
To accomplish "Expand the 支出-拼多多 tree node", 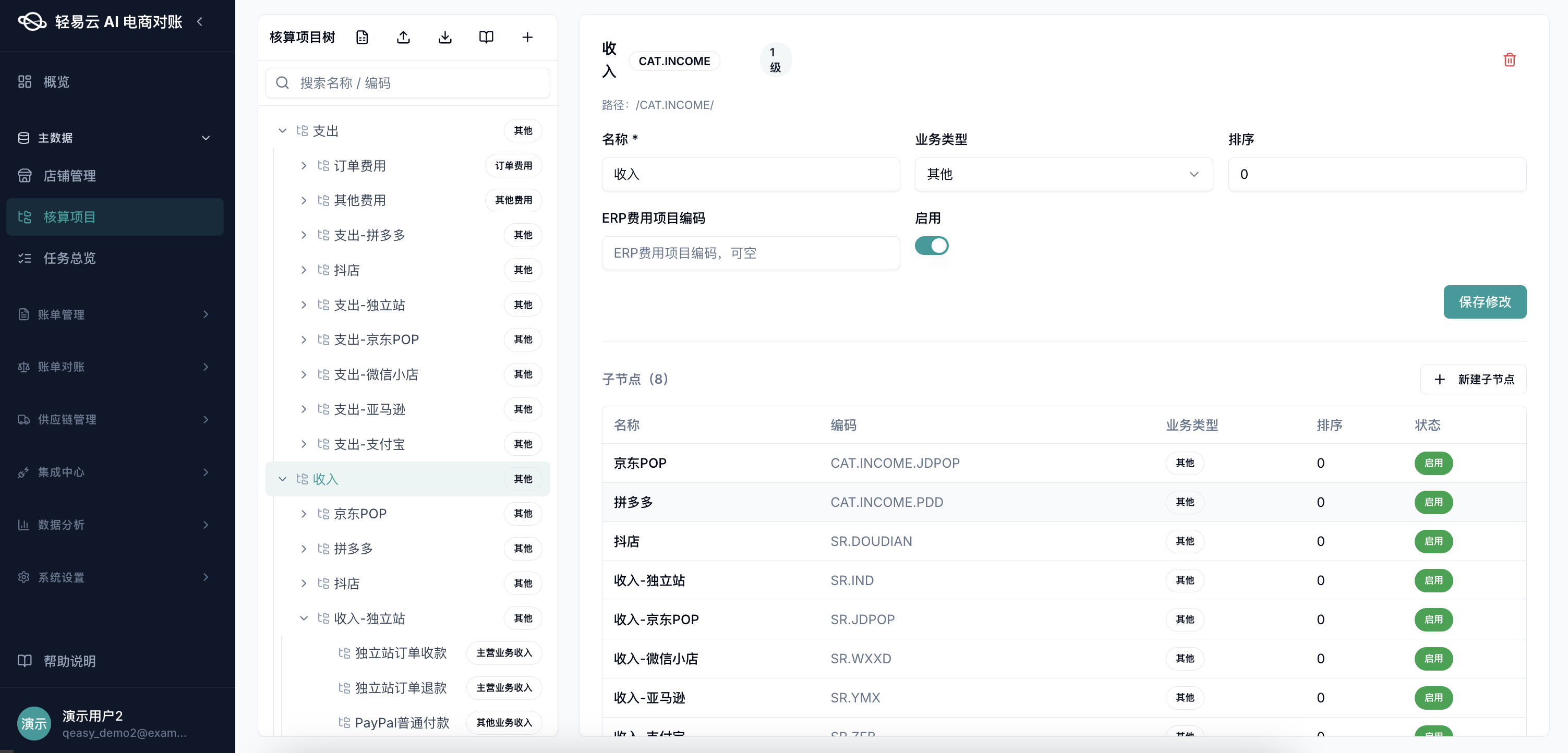I will point(304,235).
